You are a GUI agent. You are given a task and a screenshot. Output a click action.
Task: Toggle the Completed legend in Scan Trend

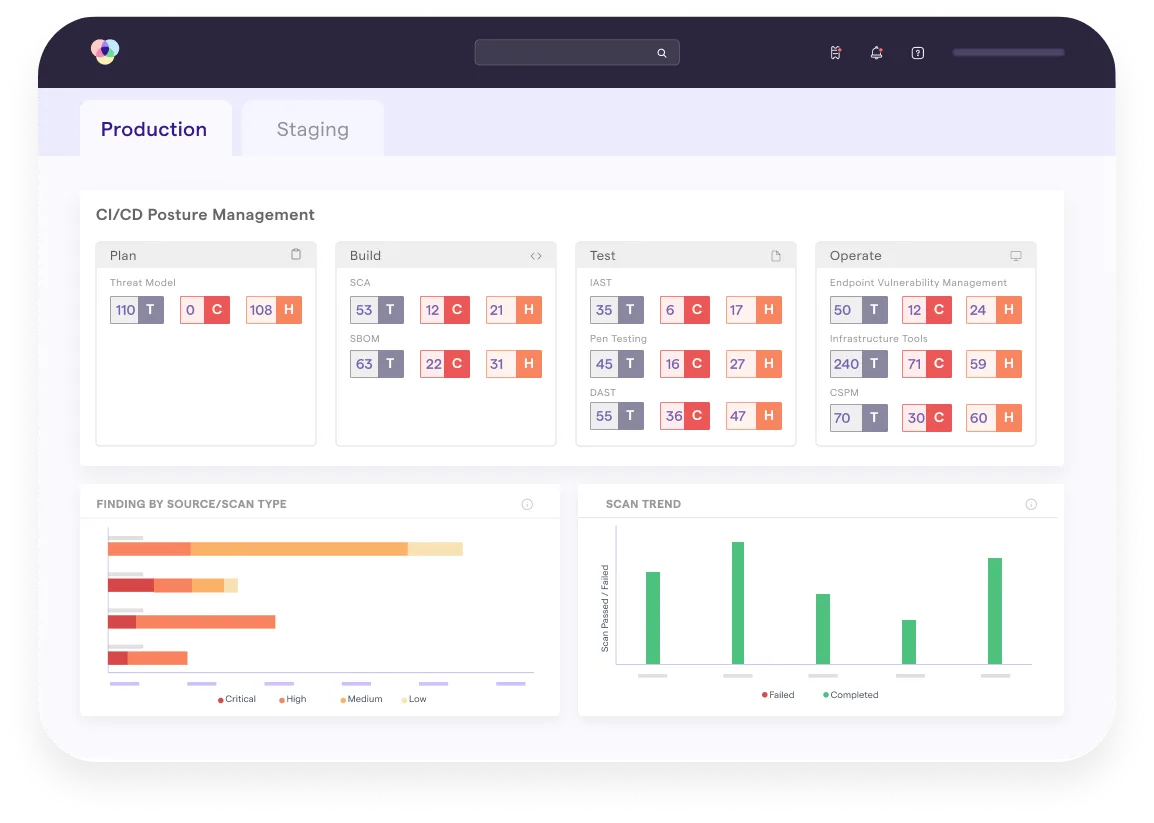(849, 694)
